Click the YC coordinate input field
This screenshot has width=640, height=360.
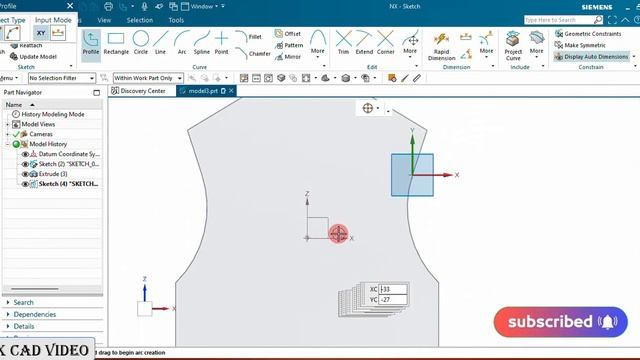pos(393,300)
